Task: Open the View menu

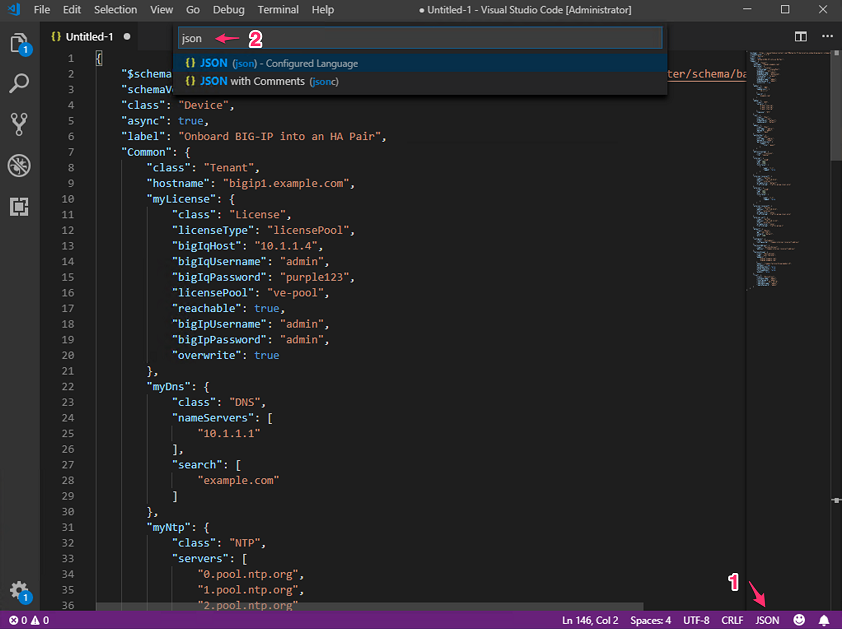Action: 161,10
